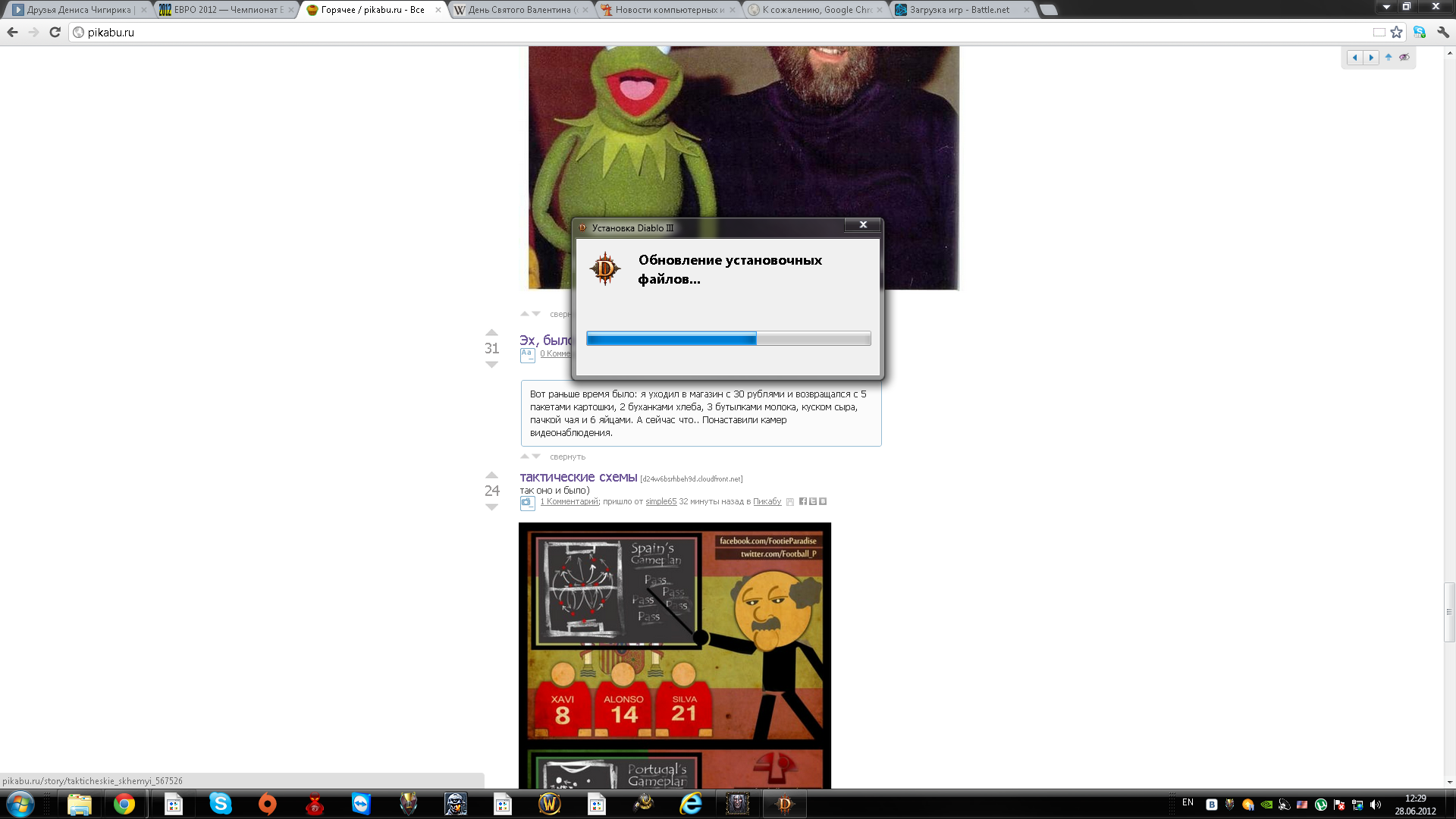Click the Twitter share icon for тактические схемы
1456x819 pixels.
(813, 501)
